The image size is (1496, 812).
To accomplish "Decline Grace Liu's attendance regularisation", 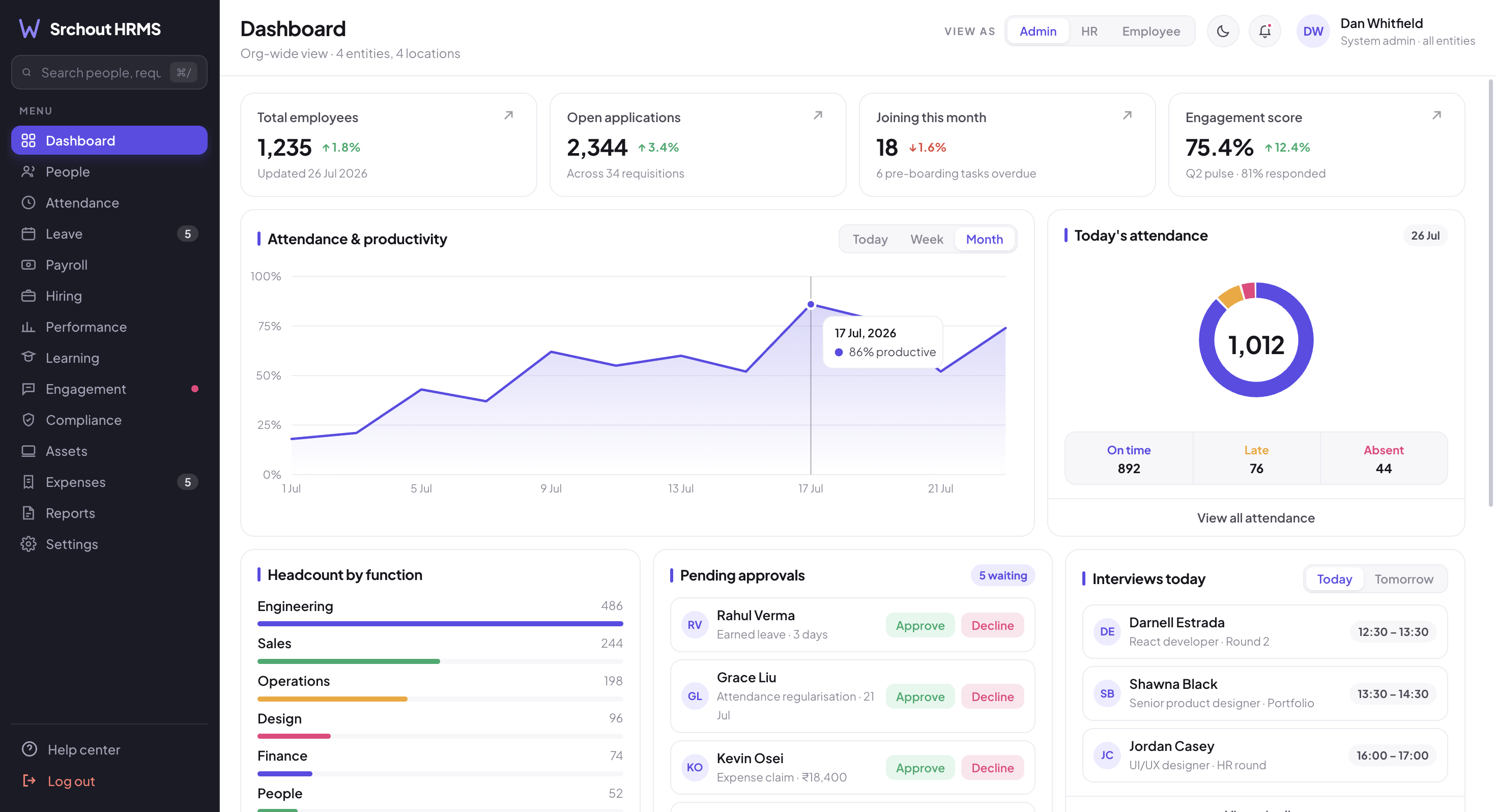I will coord(992,697).
